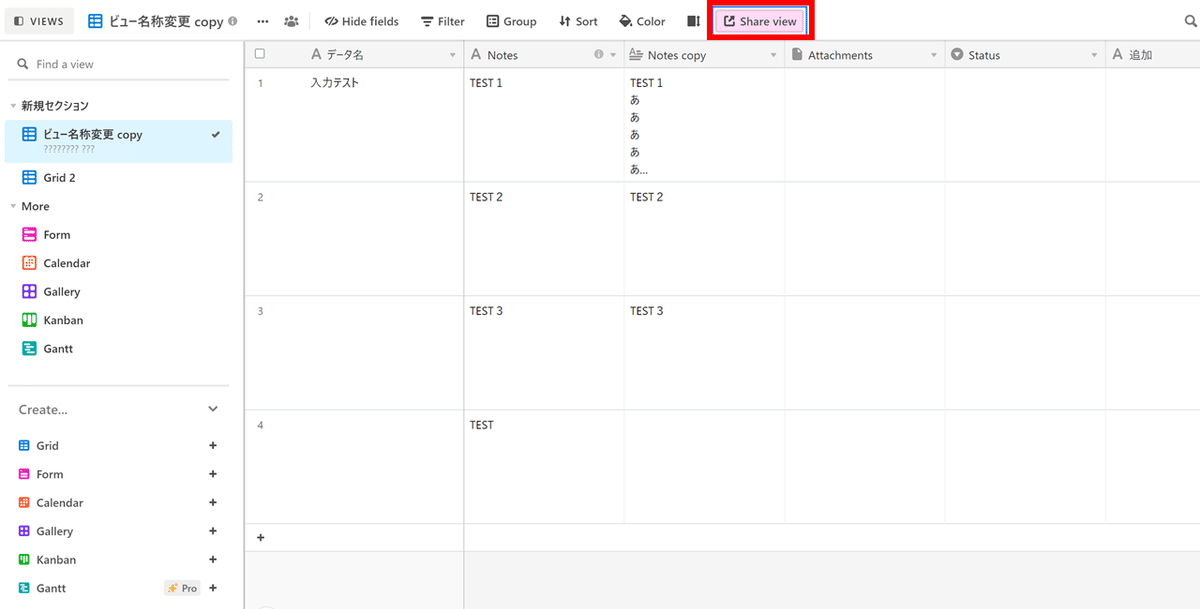Viewport: 1200px width, 609px height.
Task: Click the search magnifier icon at top right
Action: (1190, 21)
